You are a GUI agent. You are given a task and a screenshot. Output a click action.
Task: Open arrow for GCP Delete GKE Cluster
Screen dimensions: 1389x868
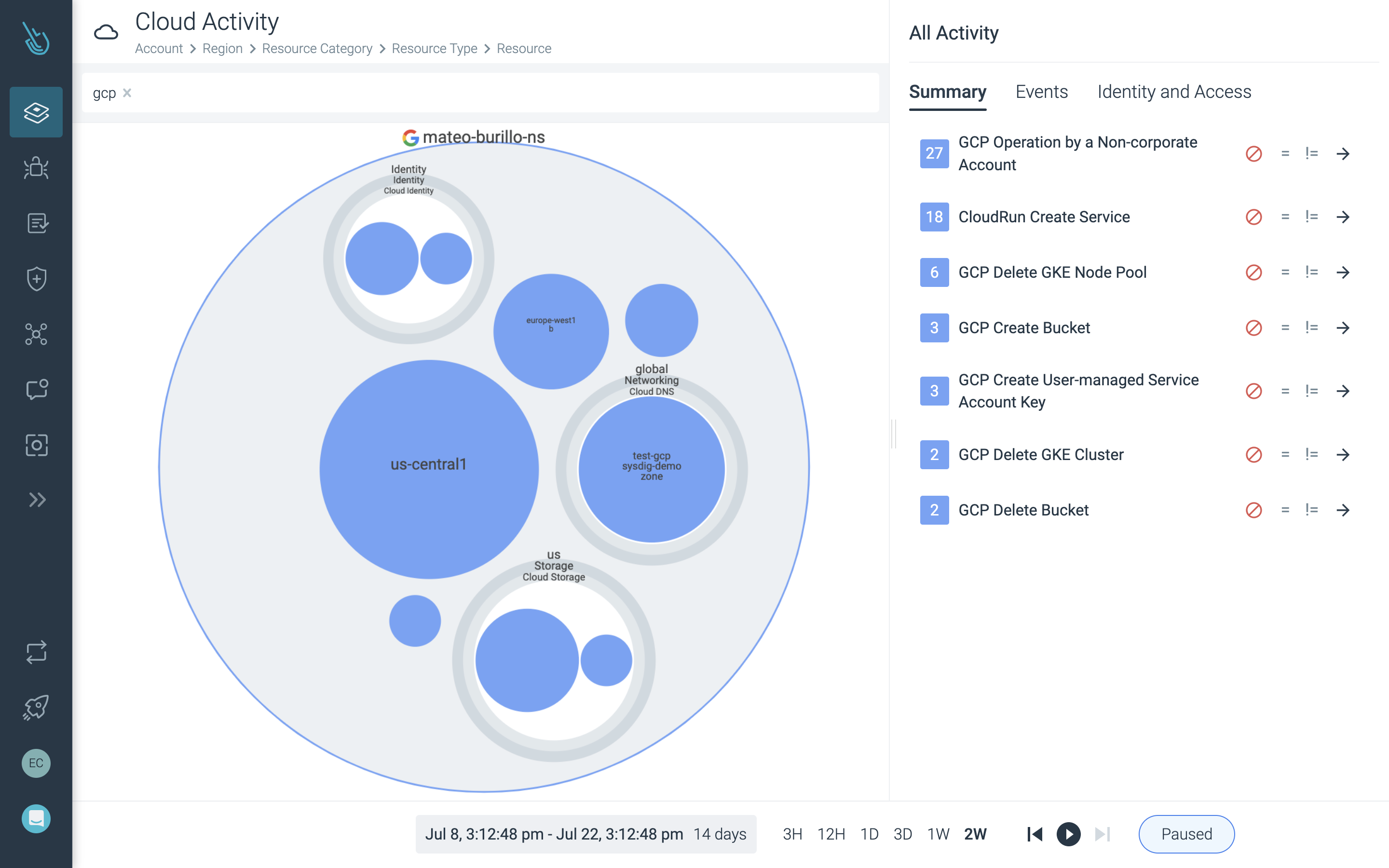pyautogui.click(x=1343, y=455)
